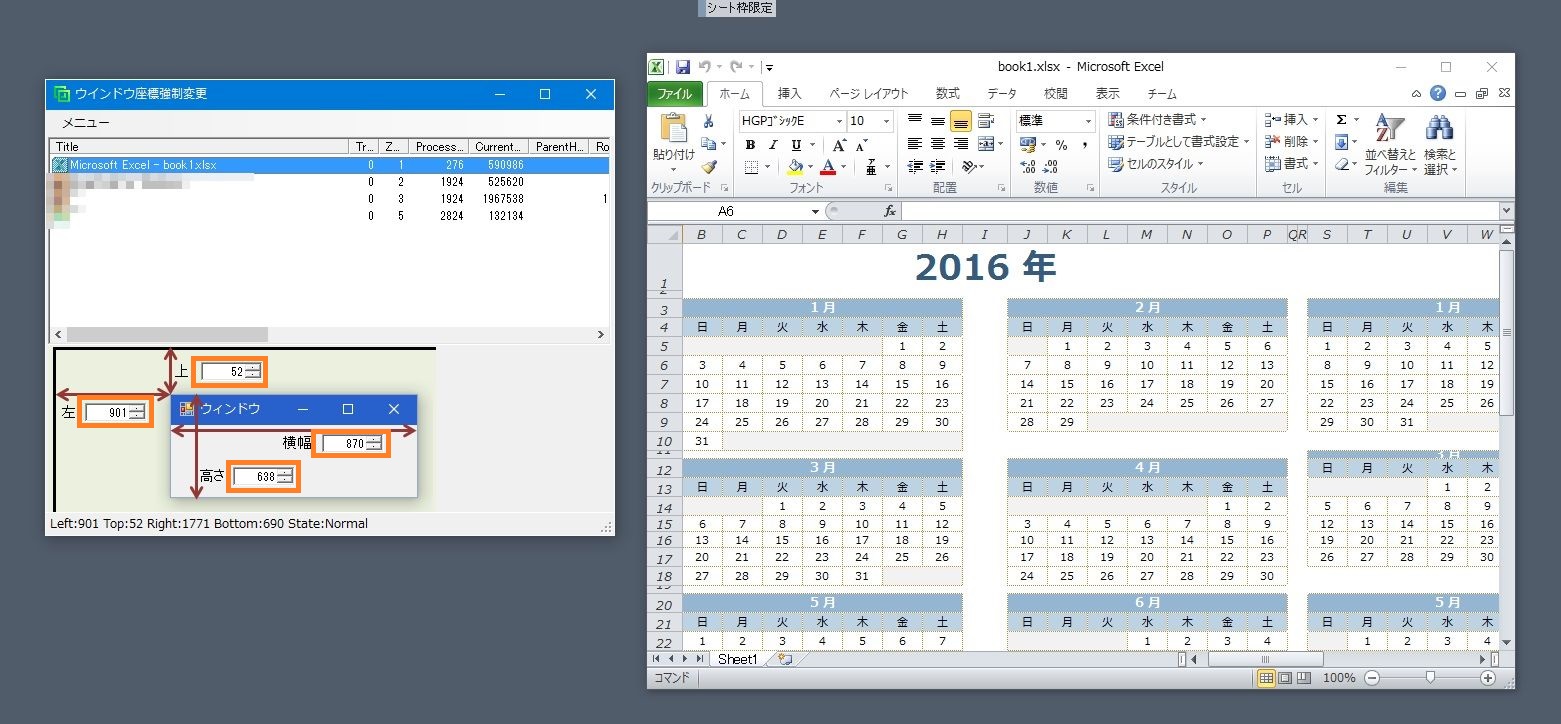
Task: Switch to the 挿入 ribbon tab
Action: point(790,94)
